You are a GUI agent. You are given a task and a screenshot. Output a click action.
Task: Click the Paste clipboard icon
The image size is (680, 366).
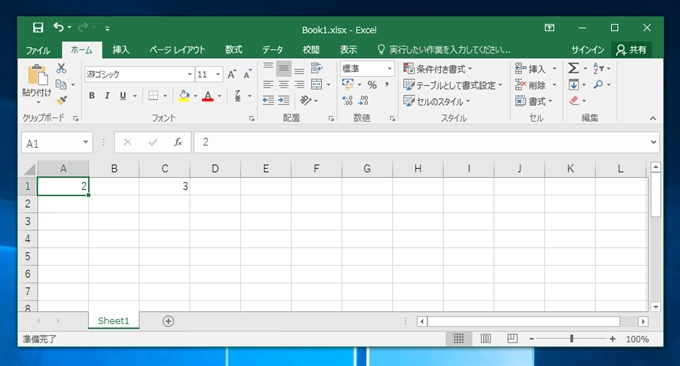[37, 75]
